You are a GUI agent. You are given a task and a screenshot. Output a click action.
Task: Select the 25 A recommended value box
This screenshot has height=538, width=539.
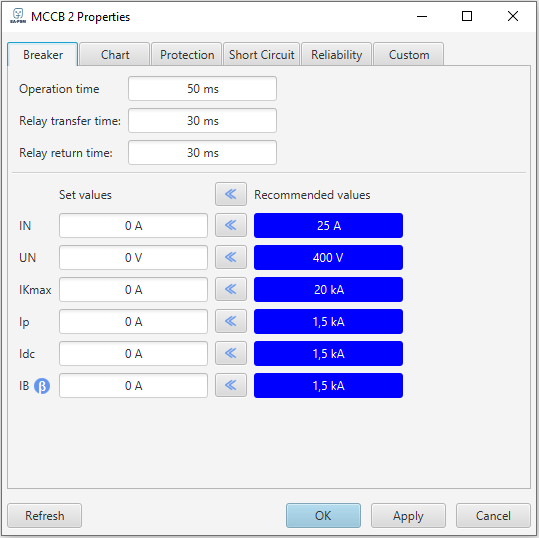tap(328, 226)
